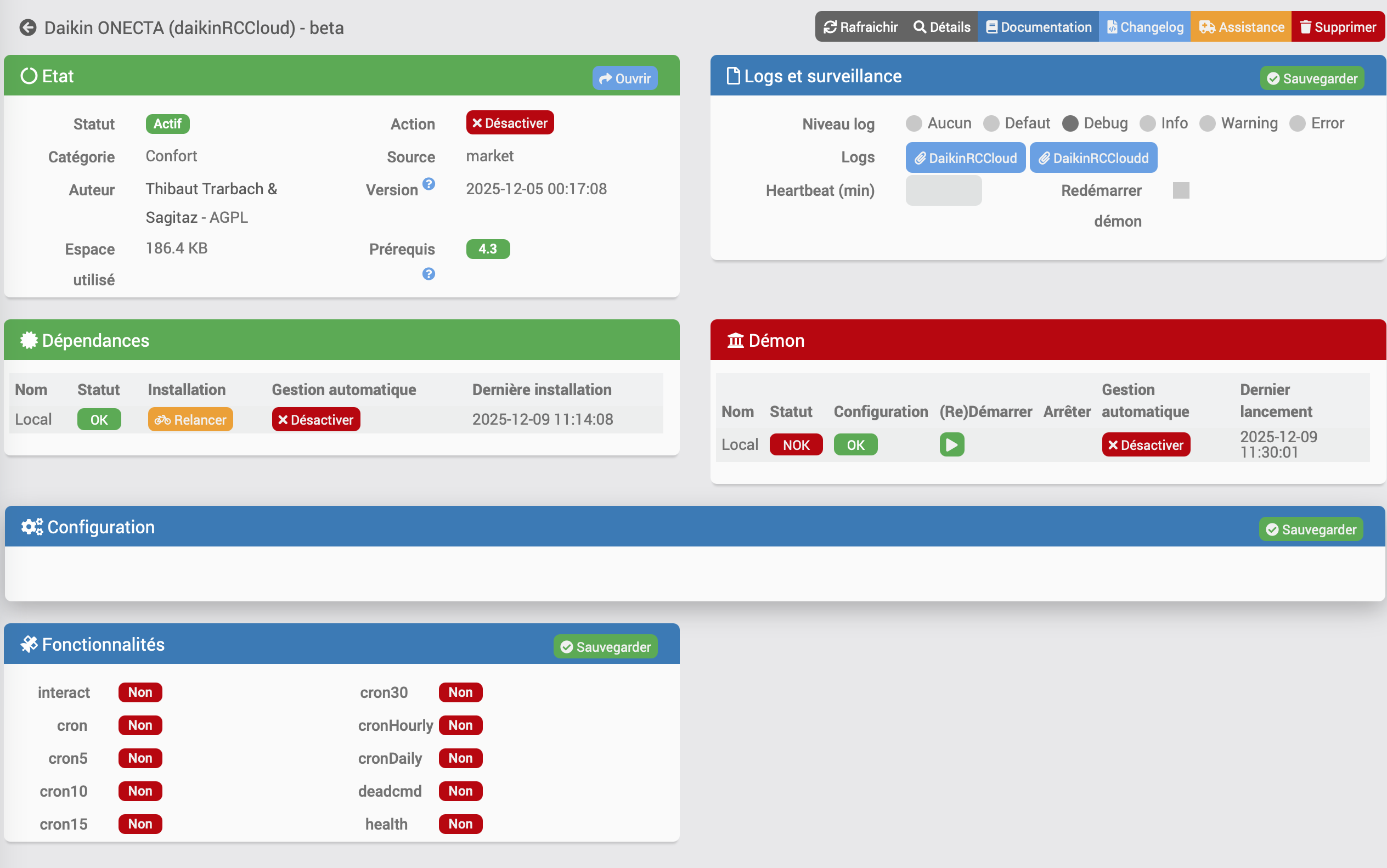1387x868 pixels.
Task: Toggle the cron5 Non badge
Action: coord(140,758)
